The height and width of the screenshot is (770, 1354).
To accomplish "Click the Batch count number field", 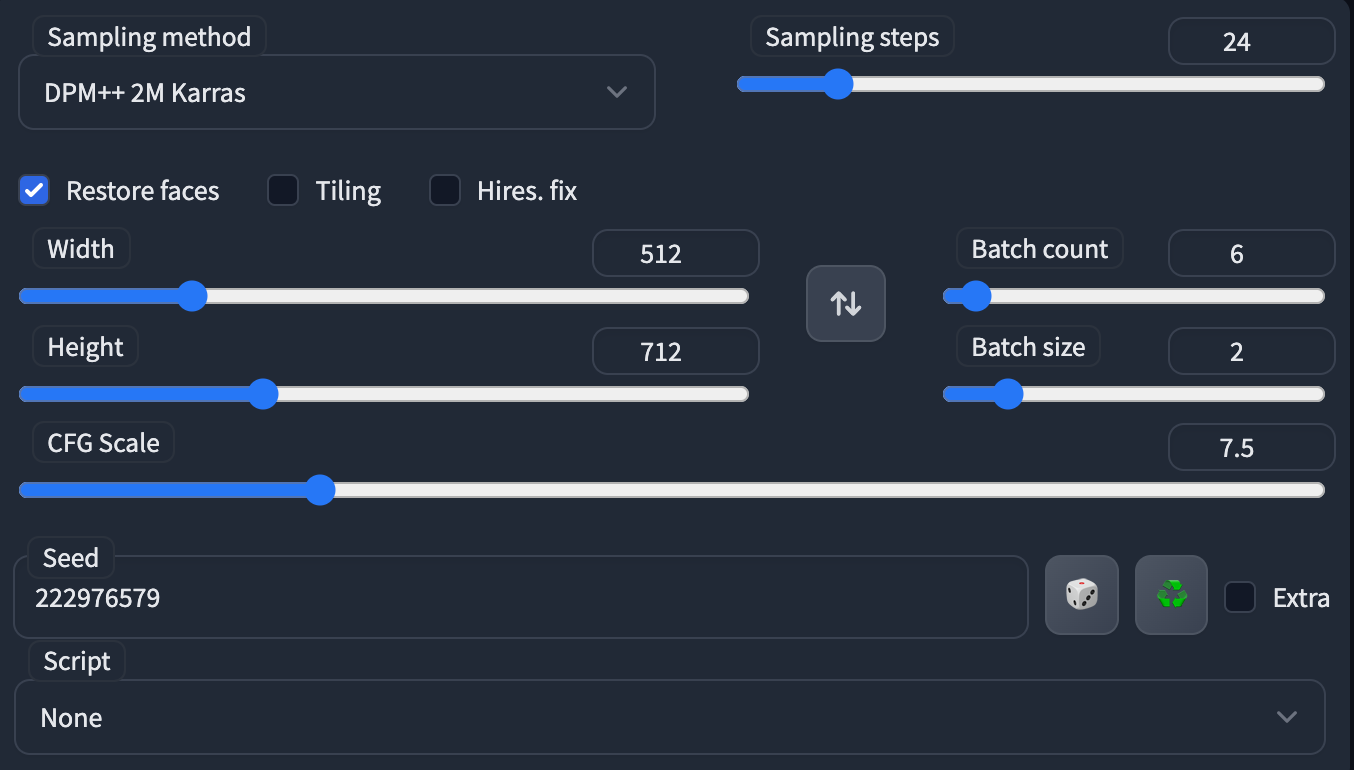I will [1252, 253].
